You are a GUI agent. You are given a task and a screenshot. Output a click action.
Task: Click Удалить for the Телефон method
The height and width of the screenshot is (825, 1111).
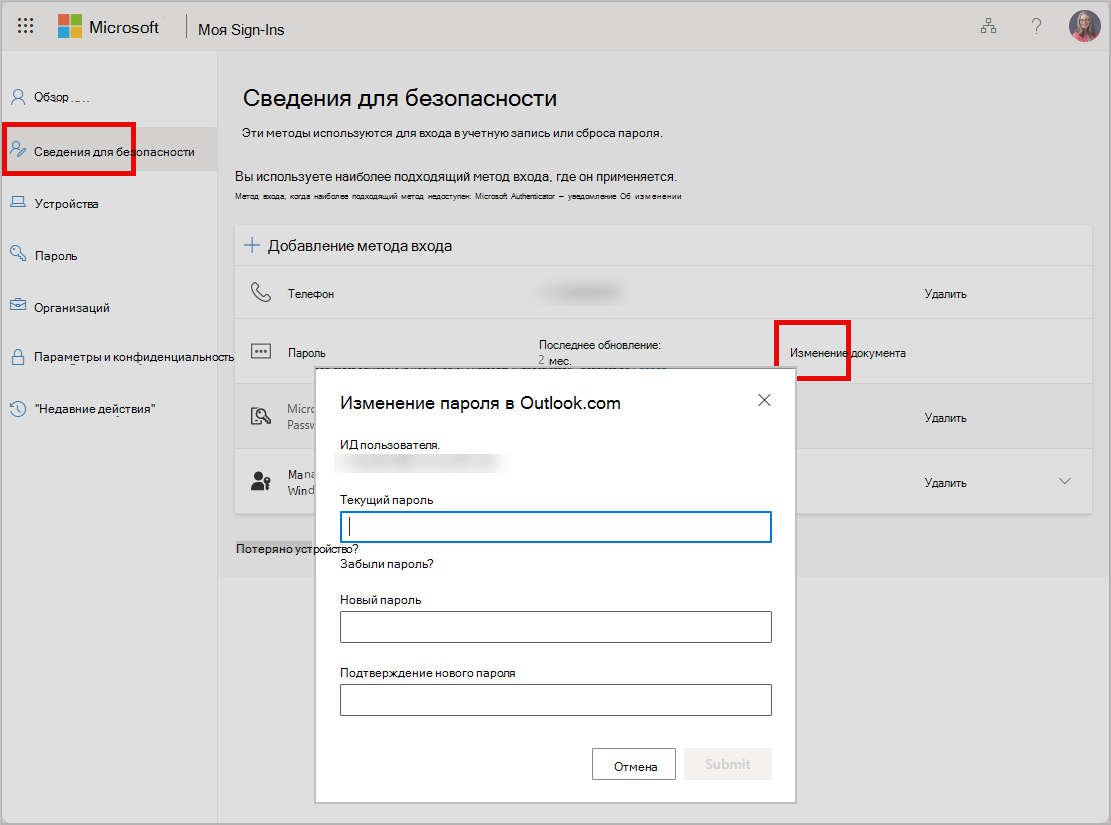[x=945, y=293]
